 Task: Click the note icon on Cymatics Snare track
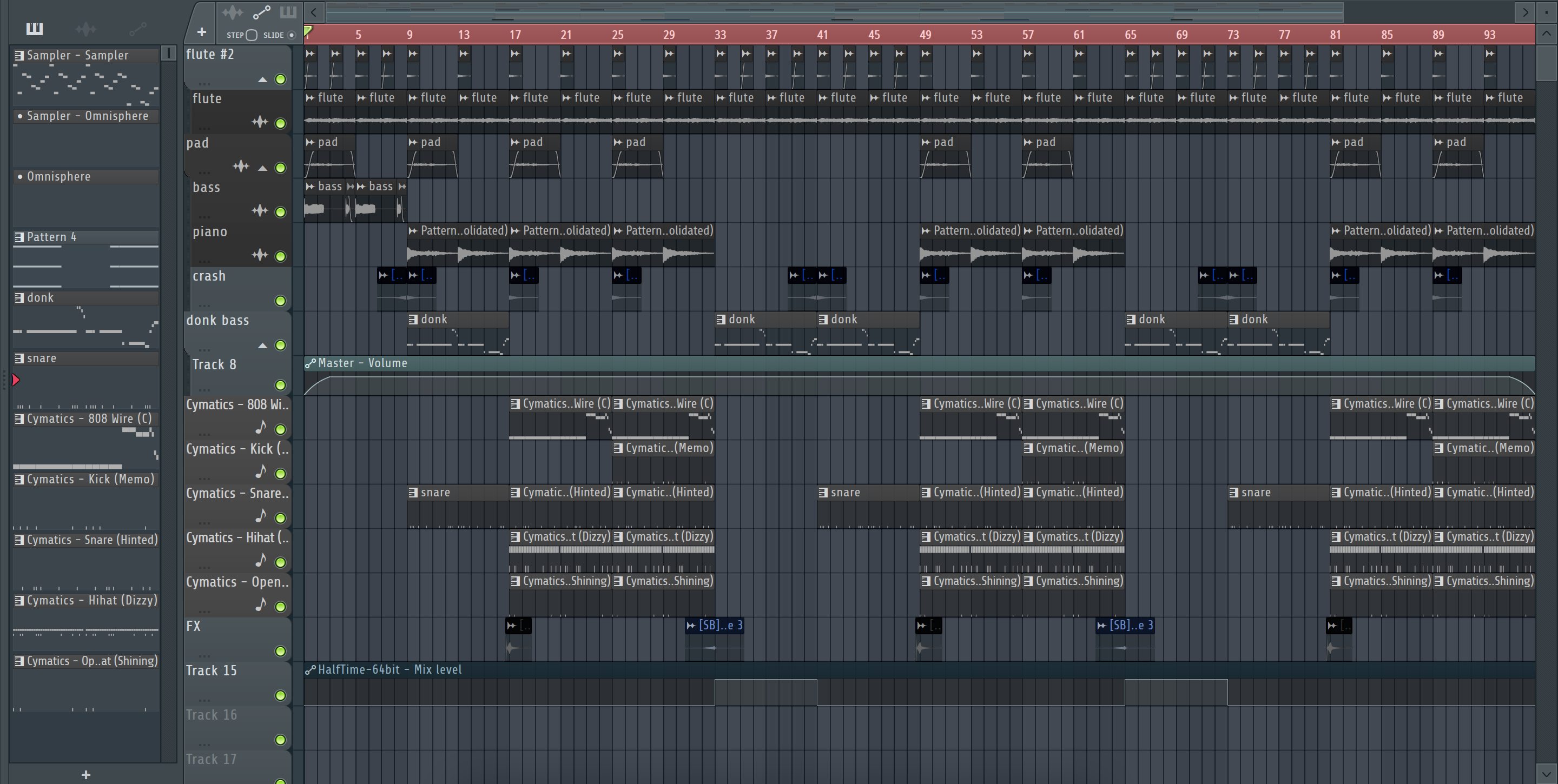[x=261, y=516]
